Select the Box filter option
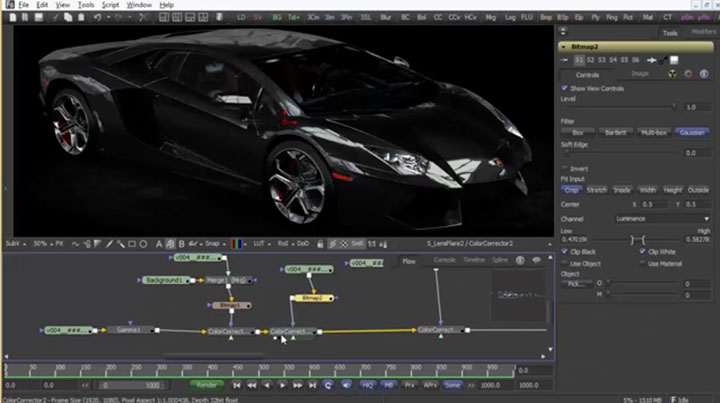This screenshot has height=403, width=720. pyautogui.click(x=578, y=132)
